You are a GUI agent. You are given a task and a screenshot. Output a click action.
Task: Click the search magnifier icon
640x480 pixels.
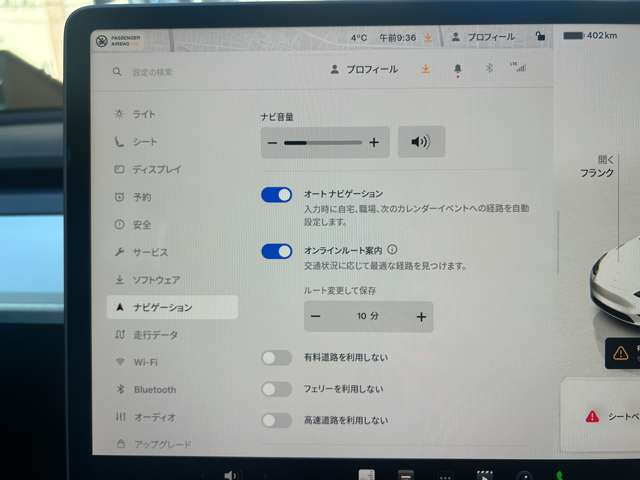click(117, 72)
